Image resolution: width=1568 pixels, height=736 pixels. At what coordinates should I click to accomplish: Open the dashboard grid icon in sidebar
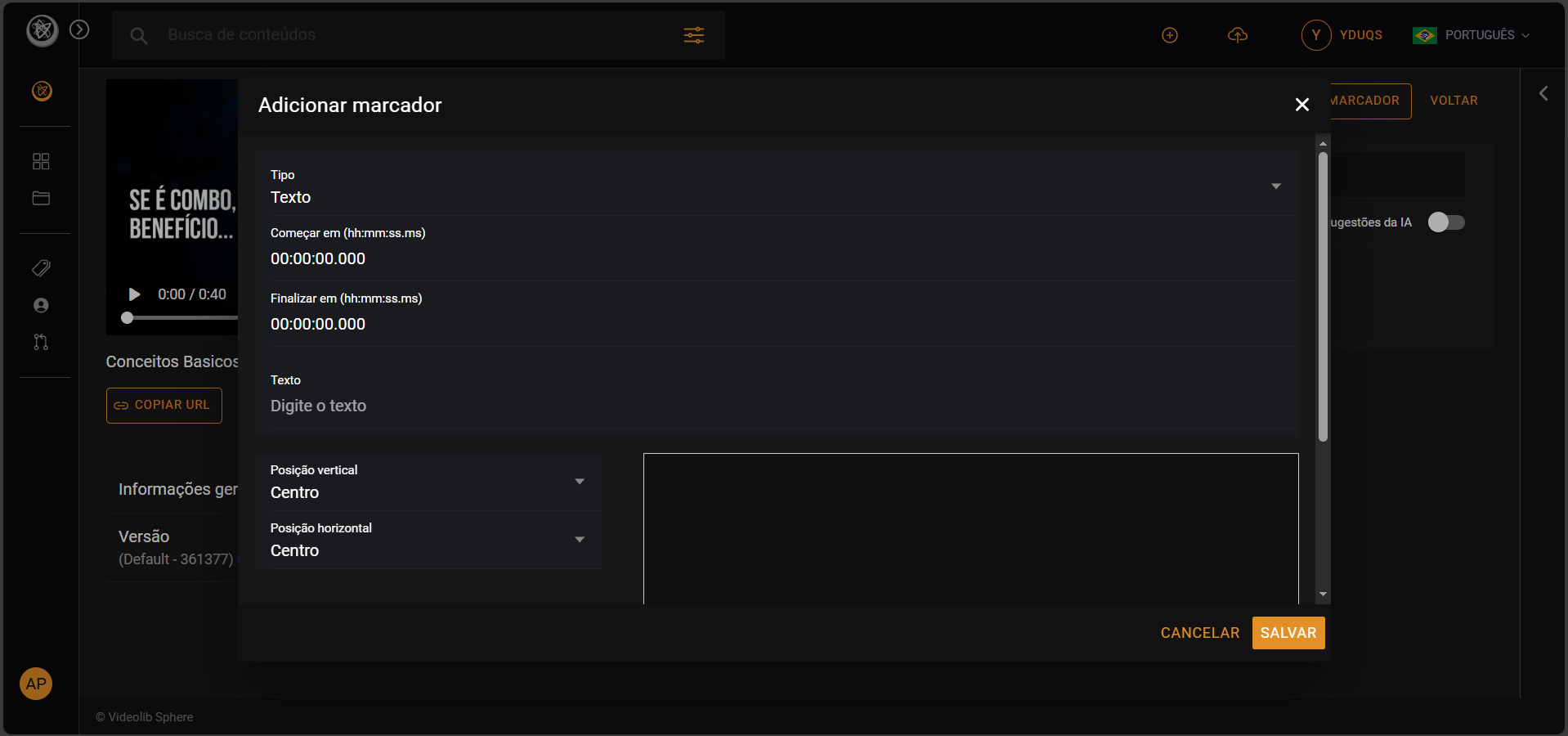[x=41, y=161]
